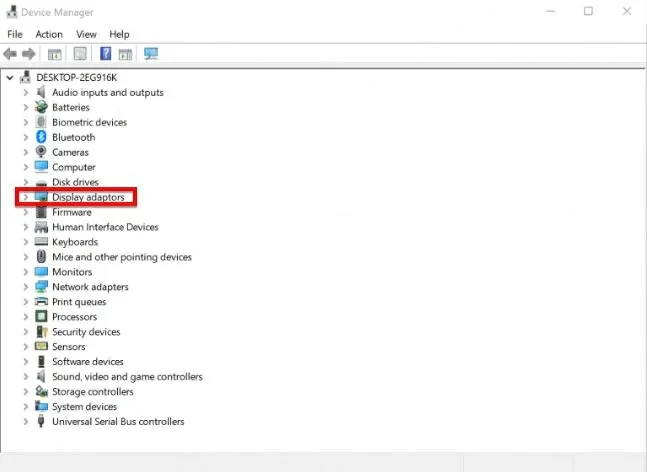The width and height of the screenshot is (647, 472).
Task: Select the Audio inputs and outputs speaker icon
Action: [x=41, y=92]
